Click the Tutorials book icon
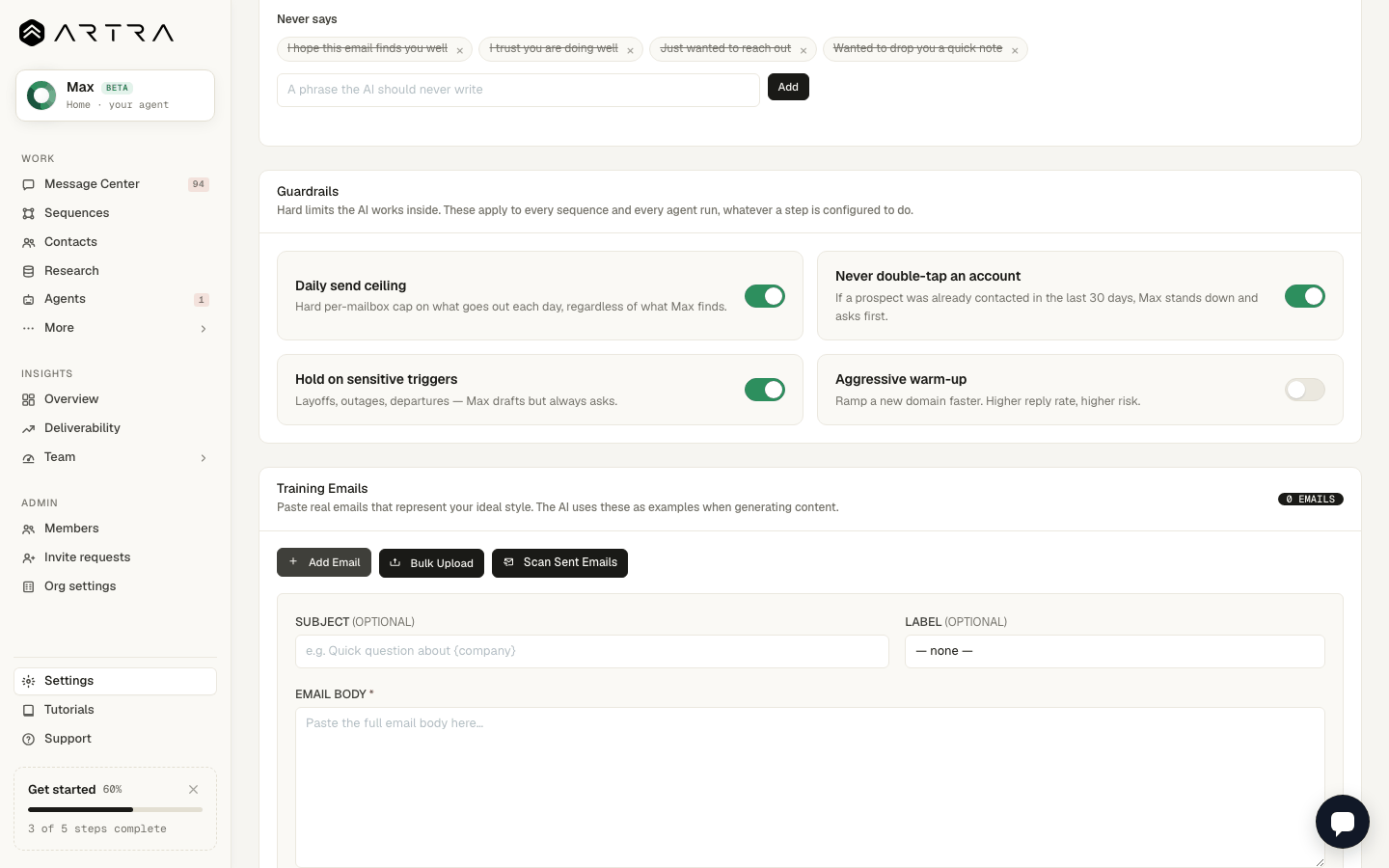Viewport: 1389px width, 868px height. point(29,710)
